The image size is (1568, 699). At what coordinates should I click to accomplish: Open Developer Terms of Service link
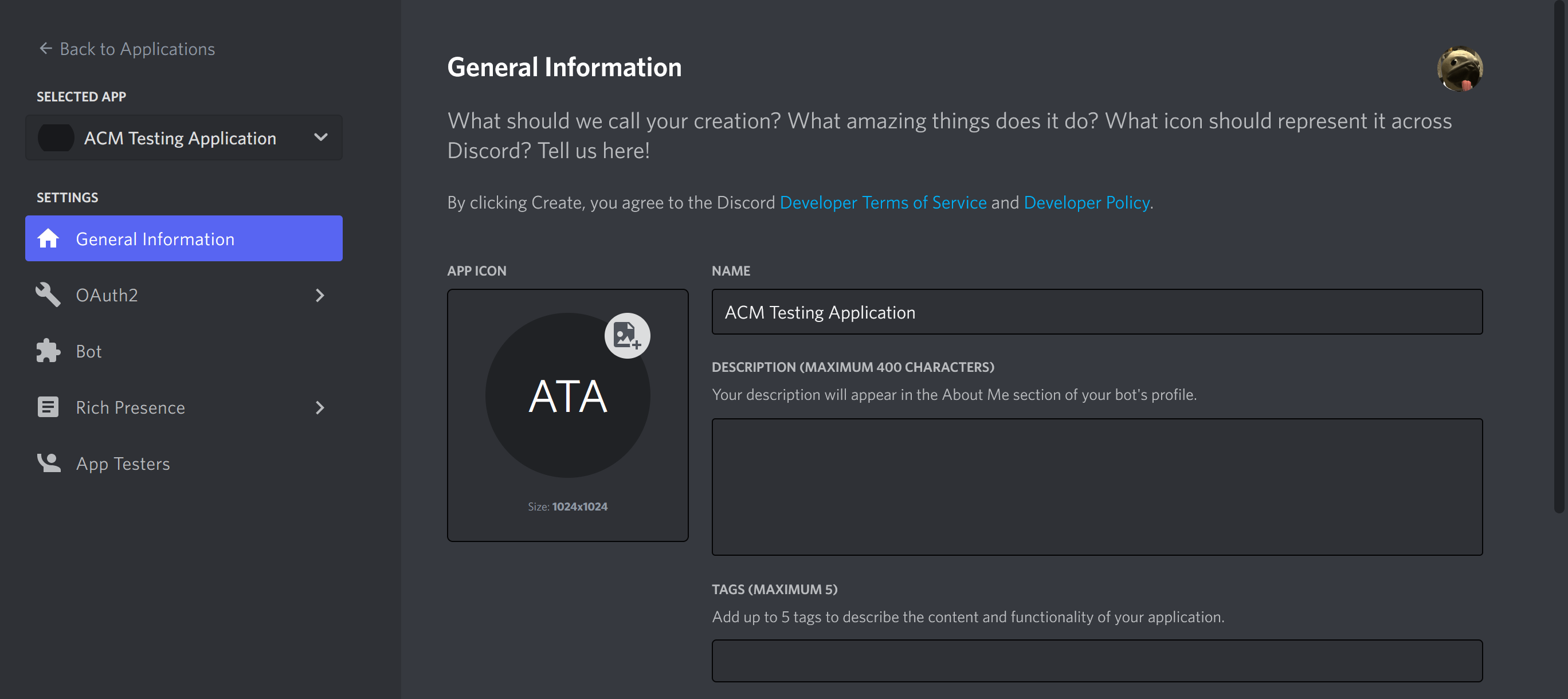tap(883, 203)
